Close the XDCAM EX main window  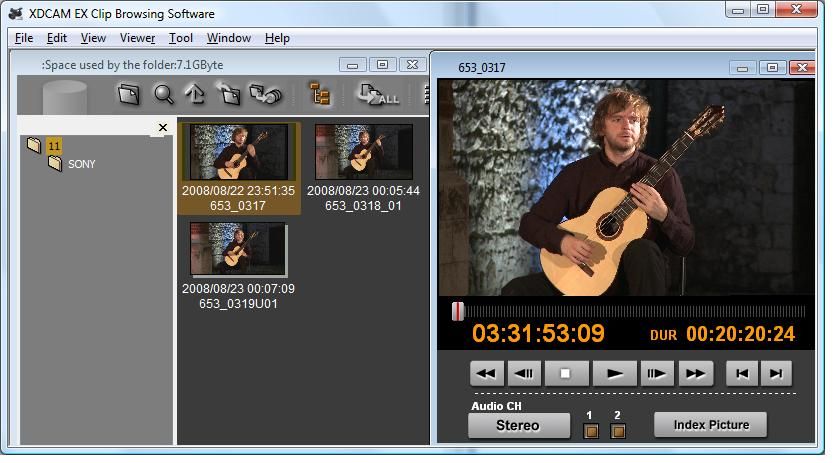797,10
